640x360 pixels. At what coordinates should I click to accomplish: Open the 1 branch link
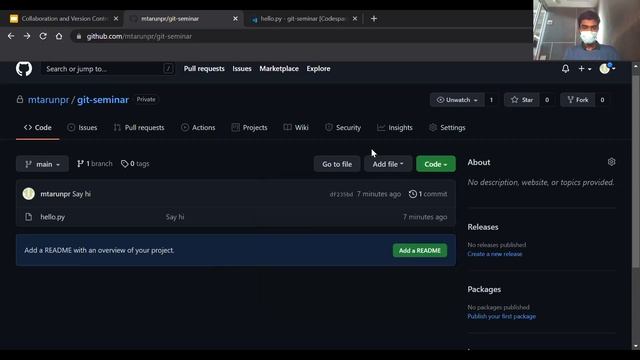point(95,164)
